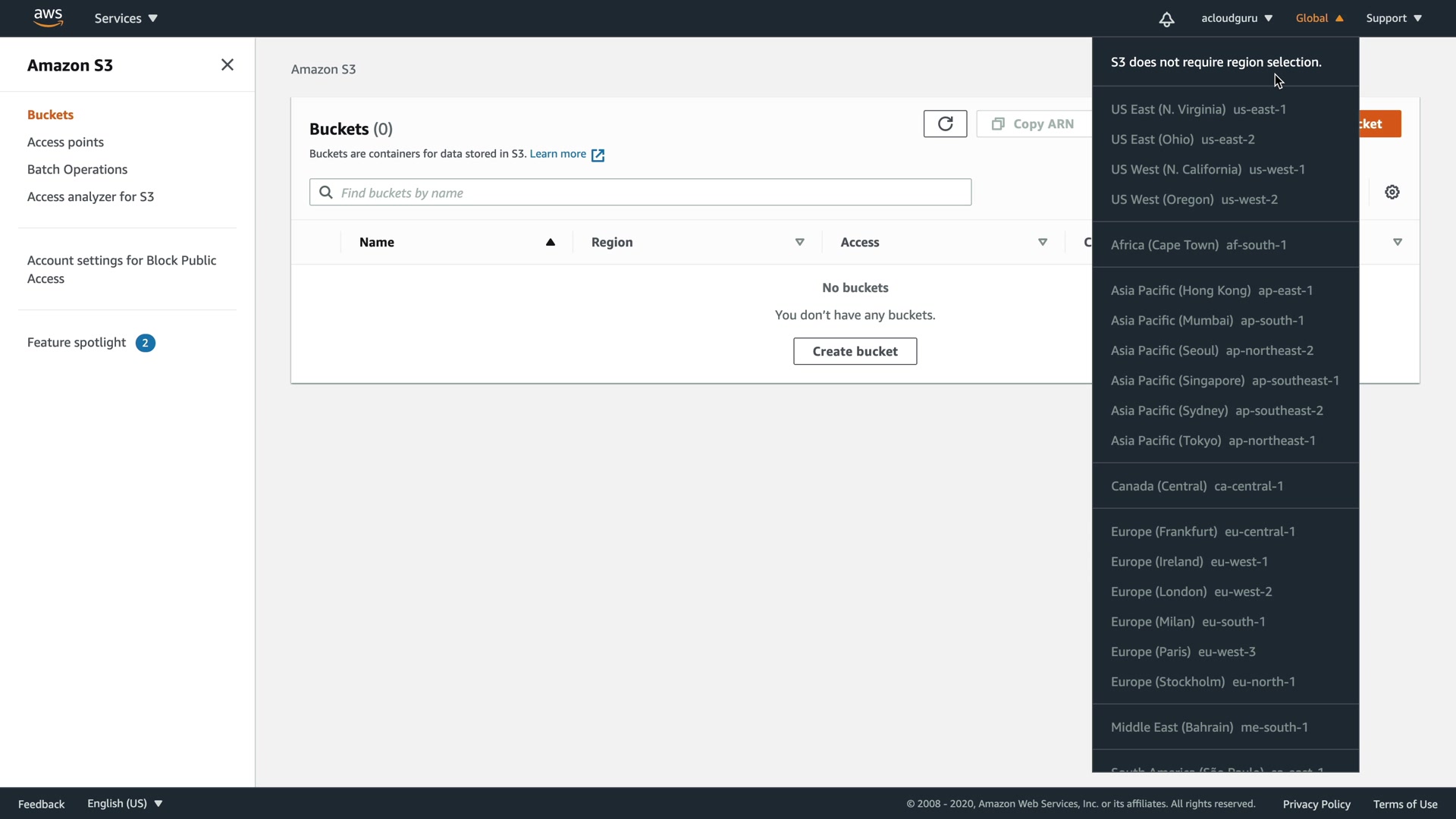Open table preferences gear icon
The image size is (1456, 819).
coord(1392,193)
